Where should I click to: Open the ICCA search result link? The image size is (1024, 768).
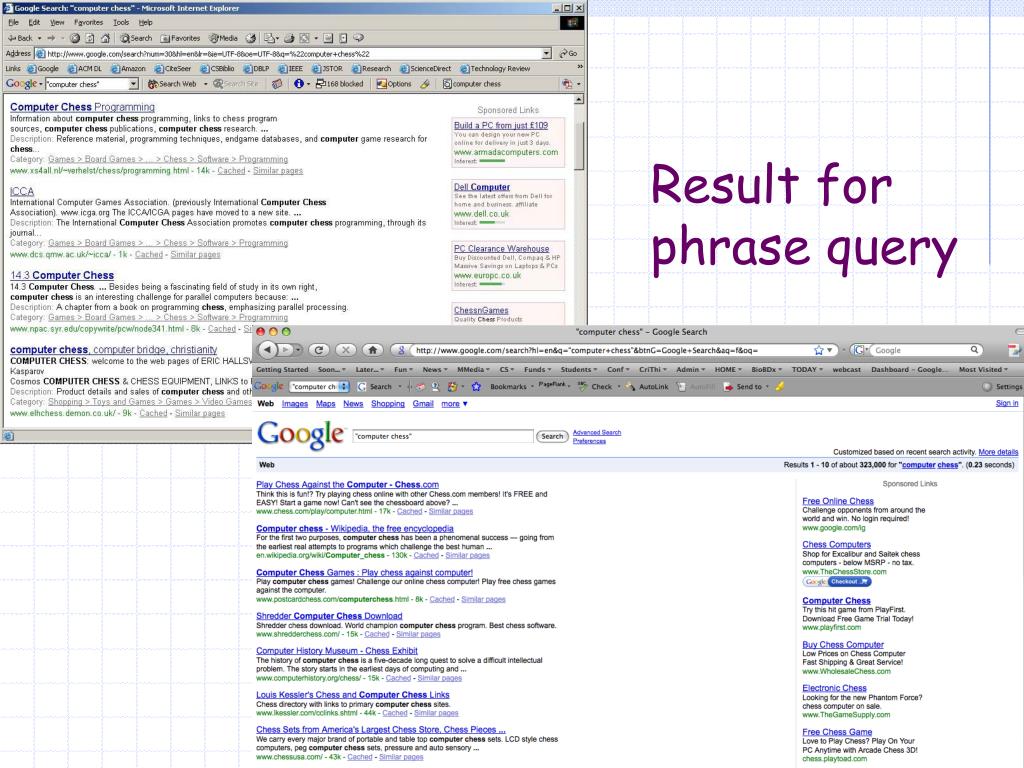[22, 191]
